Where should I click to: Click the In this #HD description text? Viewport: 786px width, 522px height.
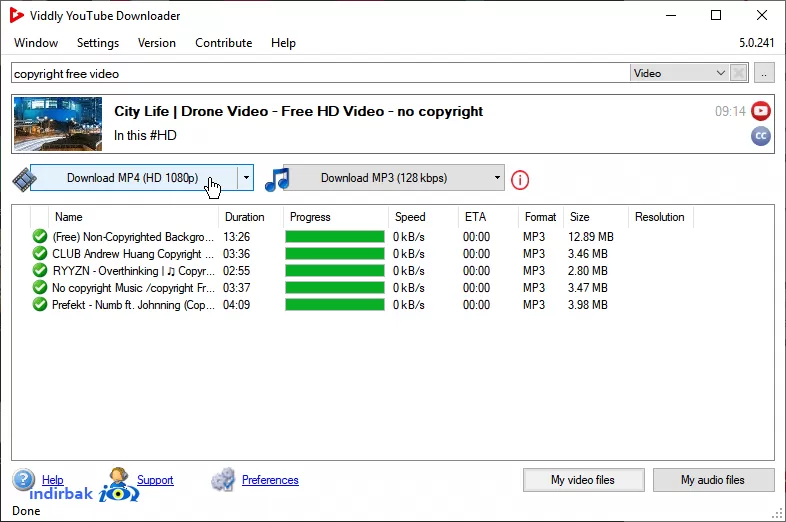(145, 135)
